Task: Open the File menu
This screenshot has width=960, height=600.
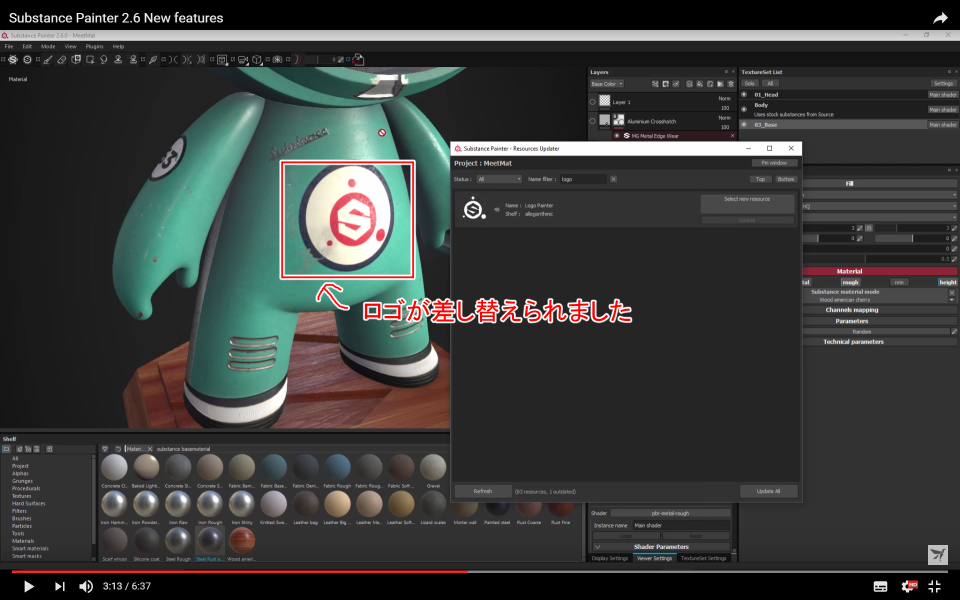Action: 9,47
